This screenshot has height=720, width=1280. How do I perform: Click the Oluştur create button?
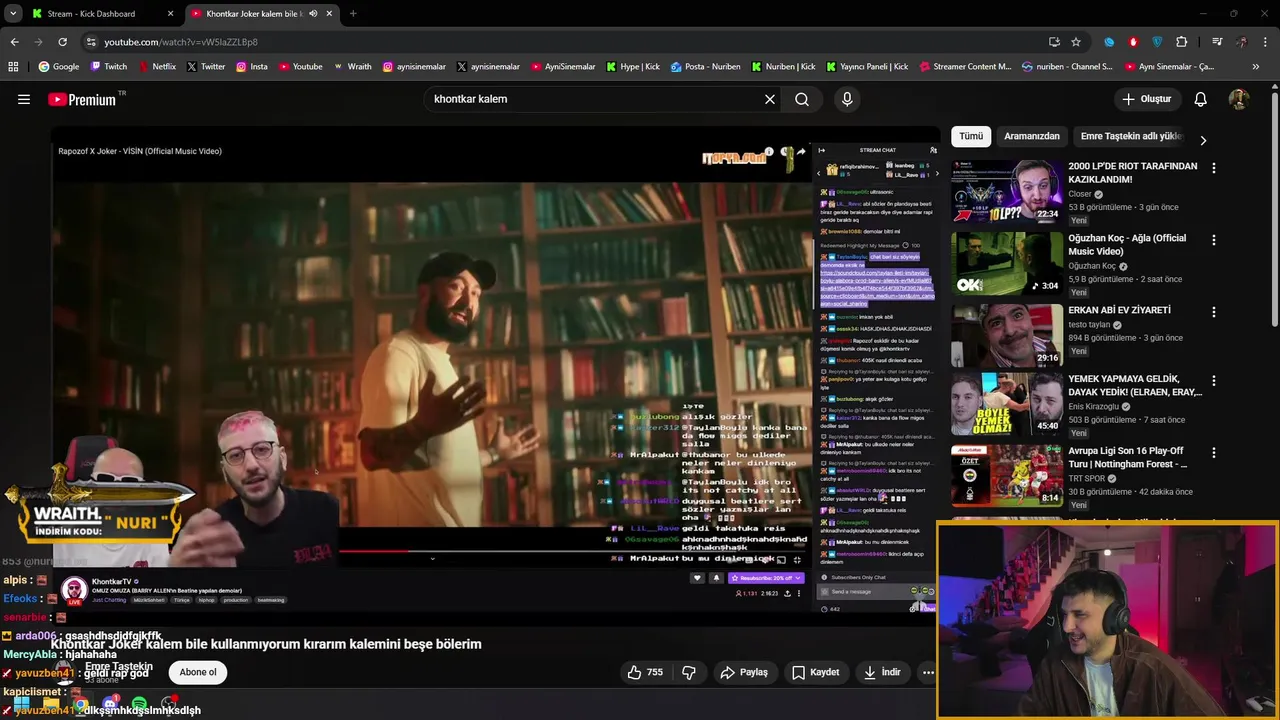[1147, 99]
